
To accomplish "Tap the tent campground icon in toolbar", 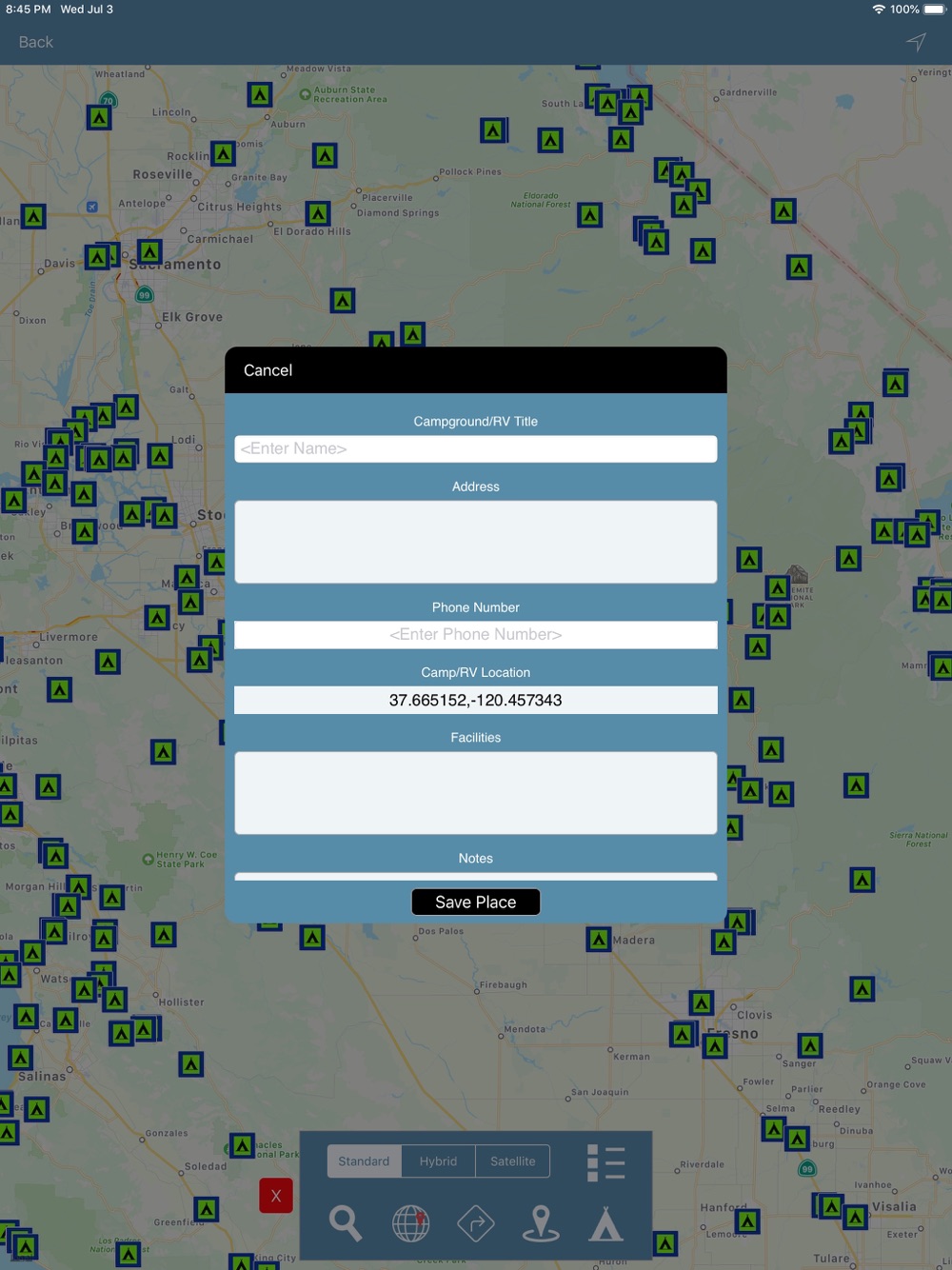I will click(x=605, y=1223).
